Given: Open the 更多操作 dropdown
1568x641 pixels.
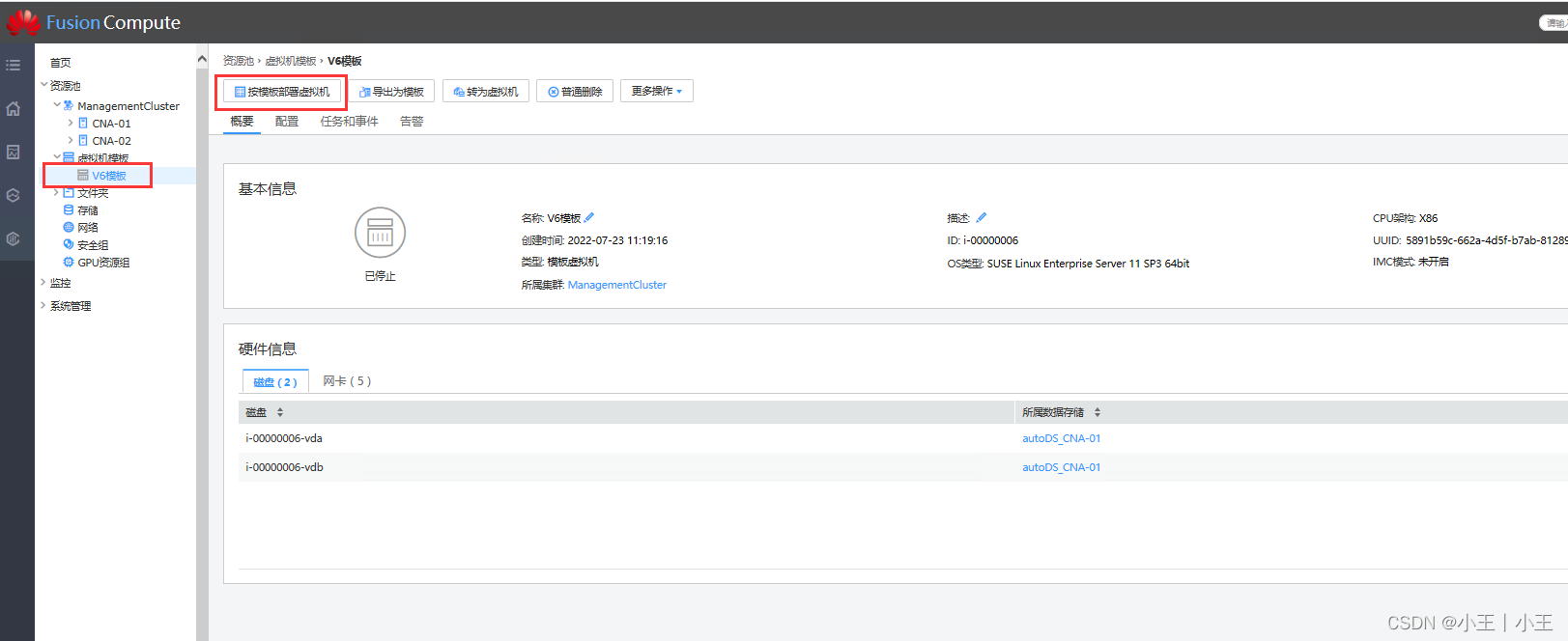Looking at the screenshot, I should pos(657,91).
